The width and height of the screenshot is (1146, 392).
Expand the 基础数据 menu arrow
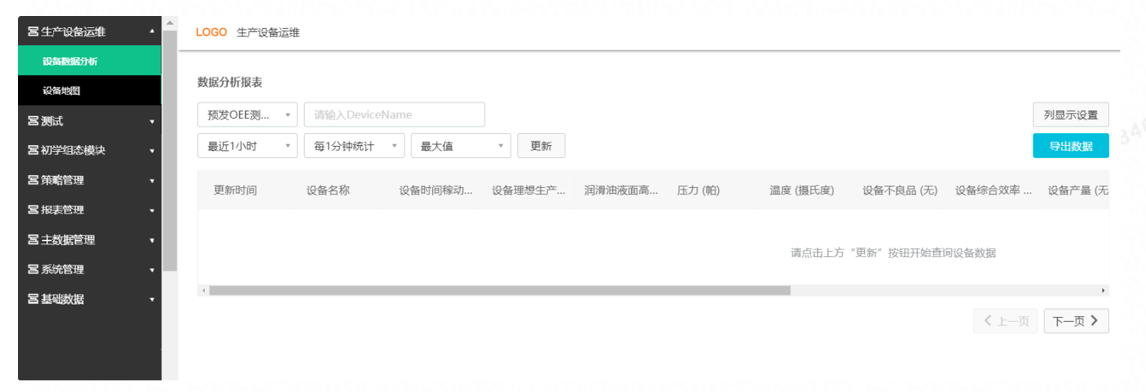click(x=151, y=299)
